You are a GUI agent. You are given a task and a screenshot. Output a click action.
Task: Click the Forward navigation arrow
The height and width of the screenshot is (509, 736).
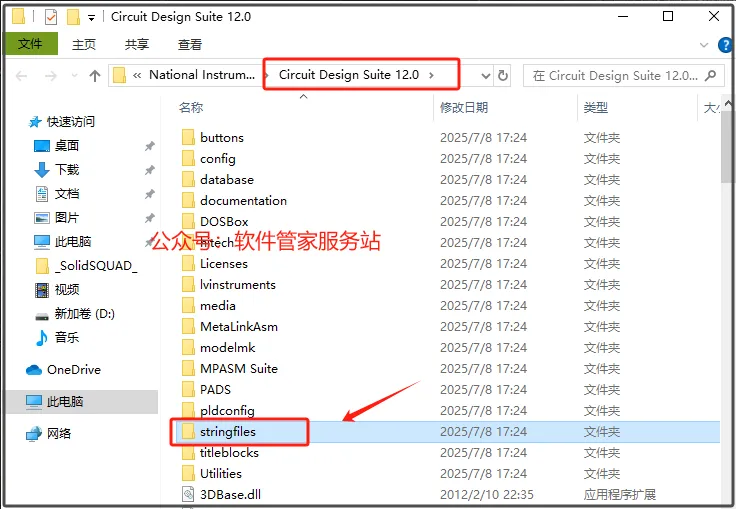50,76
